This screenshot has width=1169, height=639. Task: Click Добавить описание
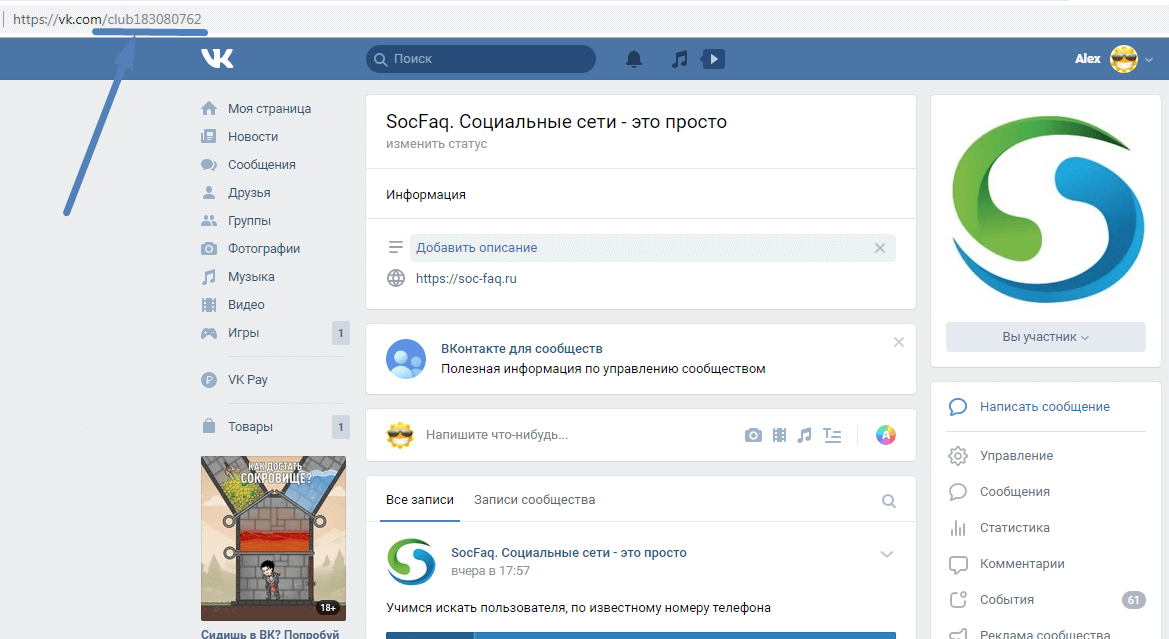coord(476,248)
